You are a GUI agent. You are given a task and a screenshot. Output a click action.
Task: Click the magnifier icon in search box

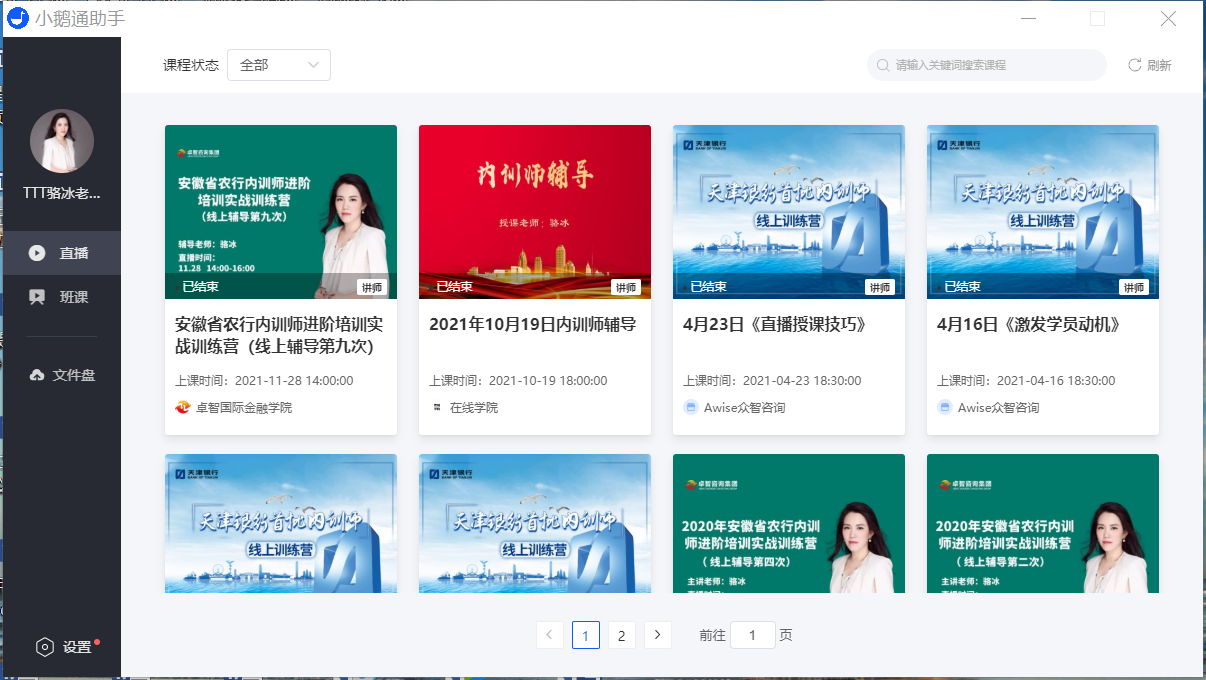click(883, 65)
